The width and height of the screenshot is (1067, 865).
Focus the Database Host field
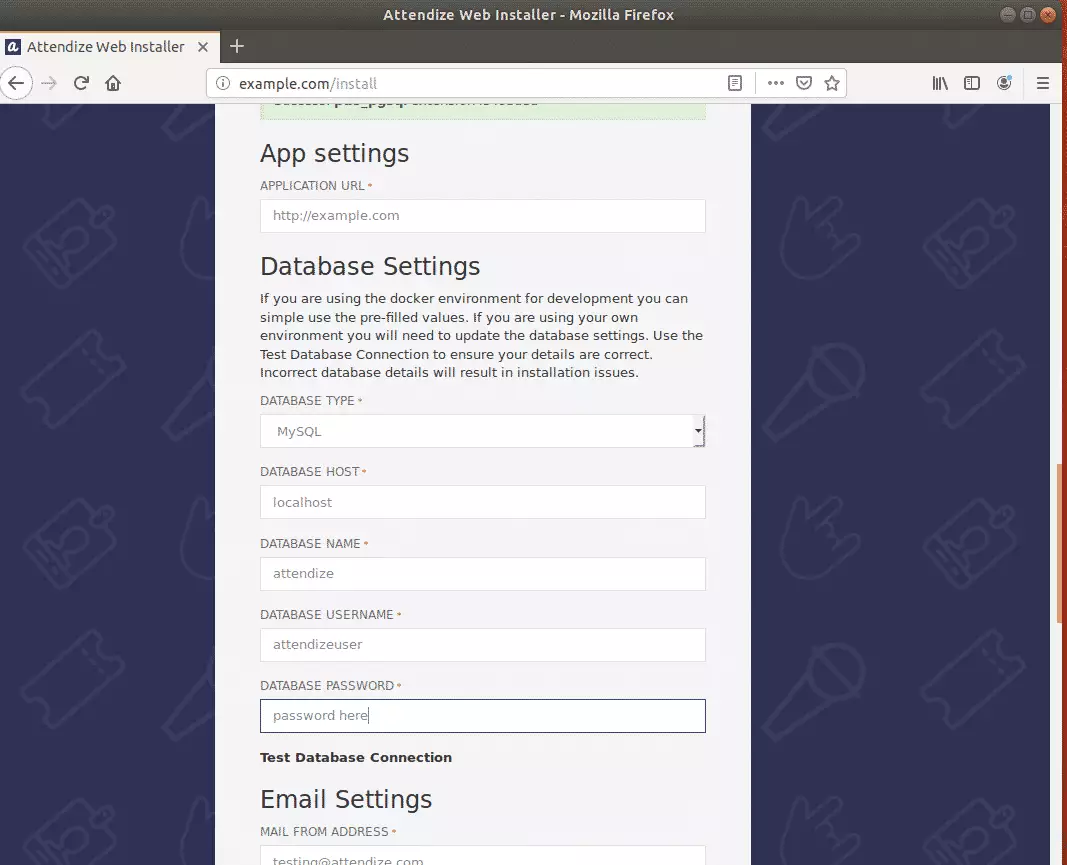tap(482, 502)
